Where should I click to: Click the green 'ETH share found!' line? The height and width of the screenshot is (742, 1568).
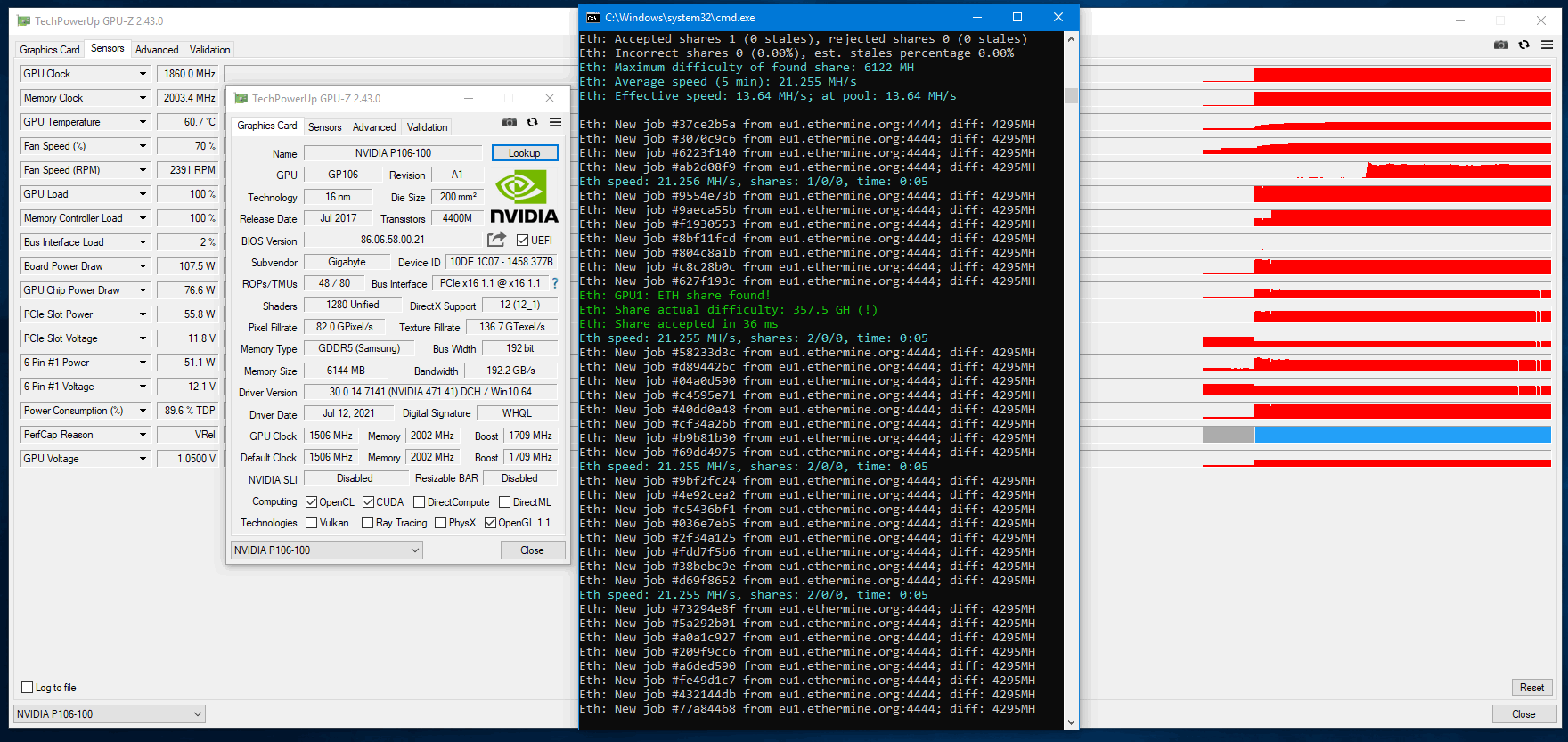click(674, 296)
